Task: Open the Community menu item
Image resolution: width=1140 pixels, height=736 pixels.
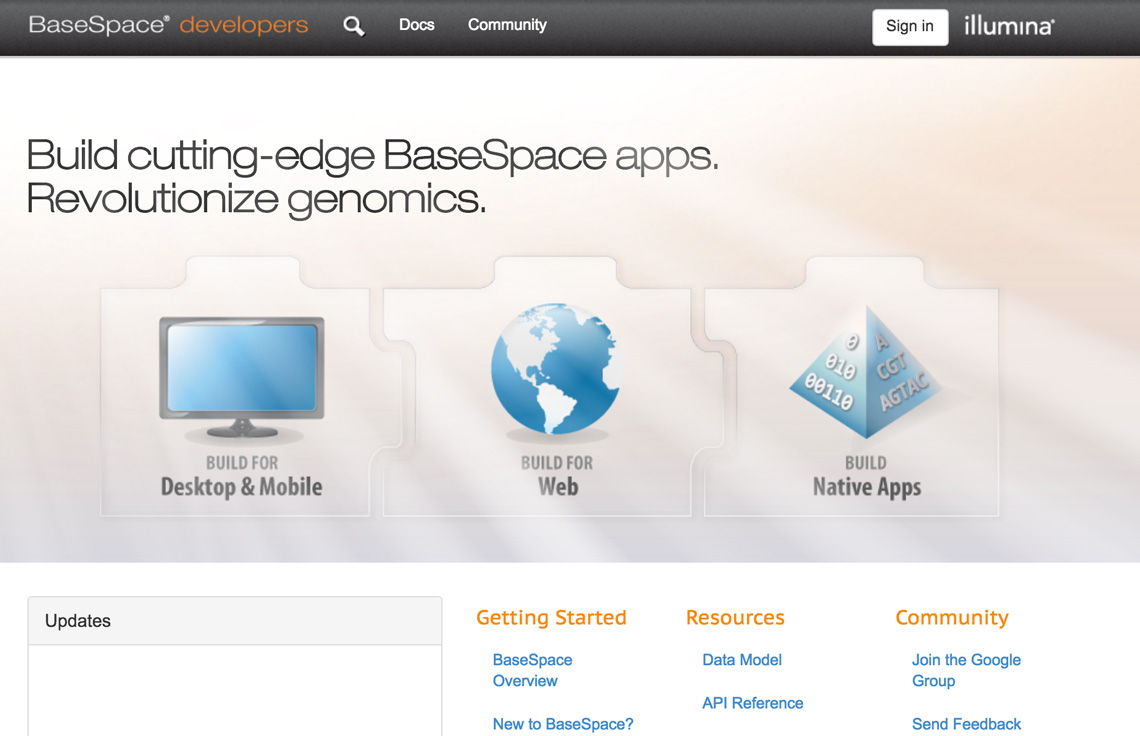Action: (507, 25)
